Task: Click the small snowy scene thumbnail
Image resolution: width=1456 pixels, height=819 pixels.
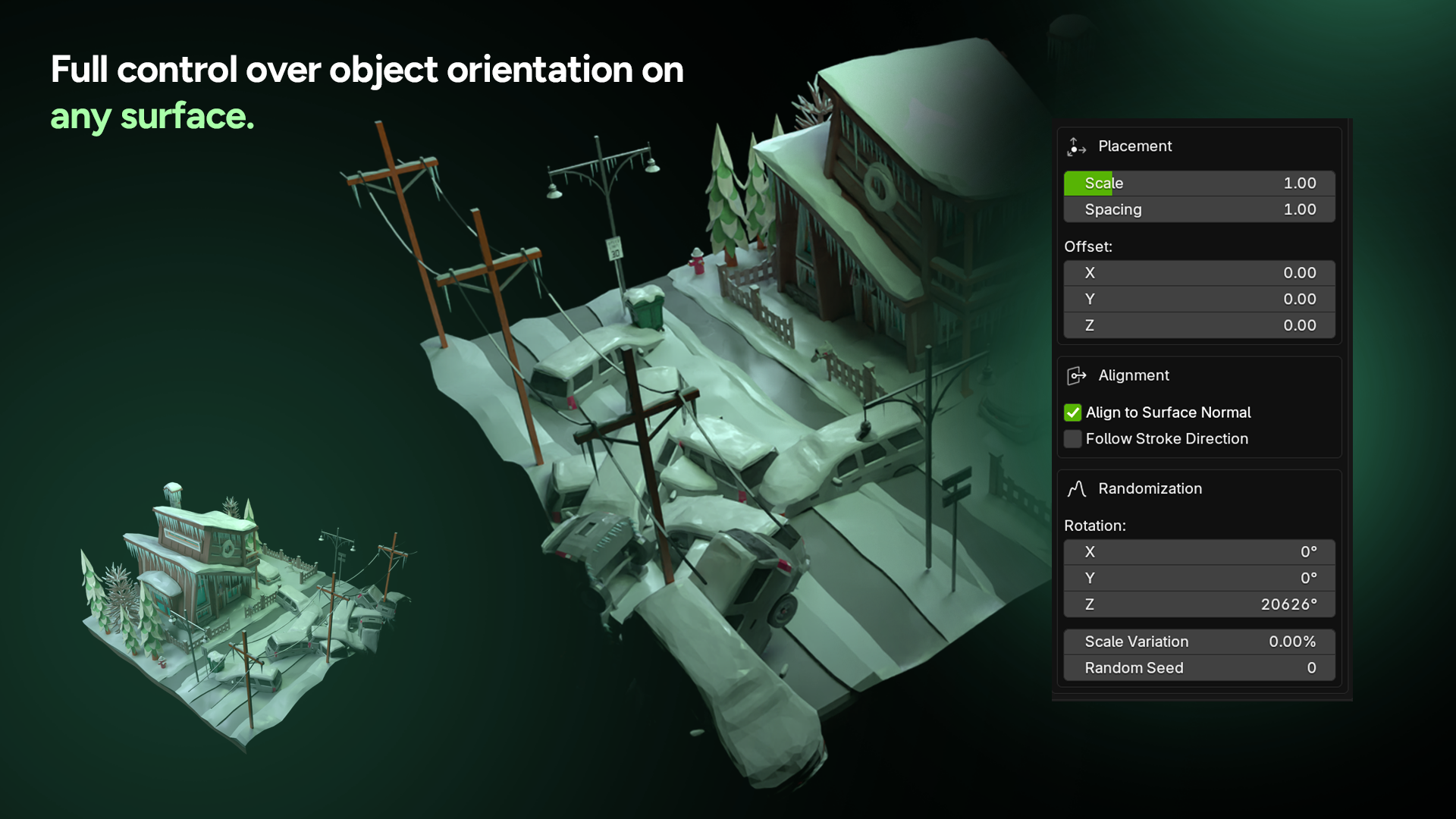Action: pyautogui.click(x=243, y=614)
